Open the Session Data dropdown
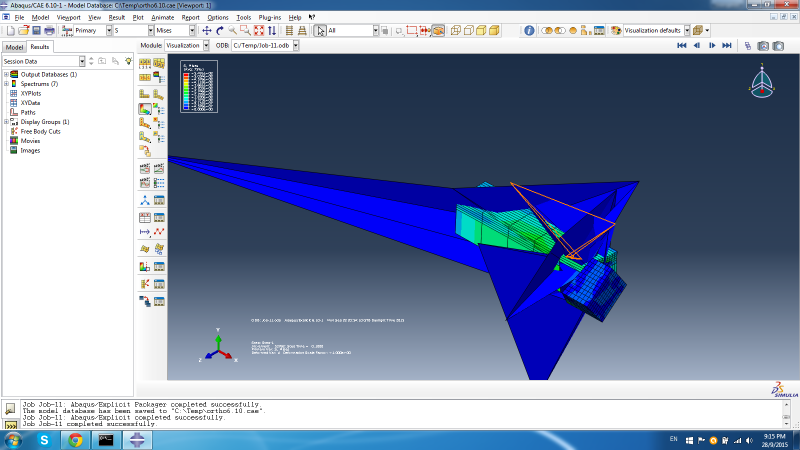Screen dimensions: 800x450 [x=82, y=61]
